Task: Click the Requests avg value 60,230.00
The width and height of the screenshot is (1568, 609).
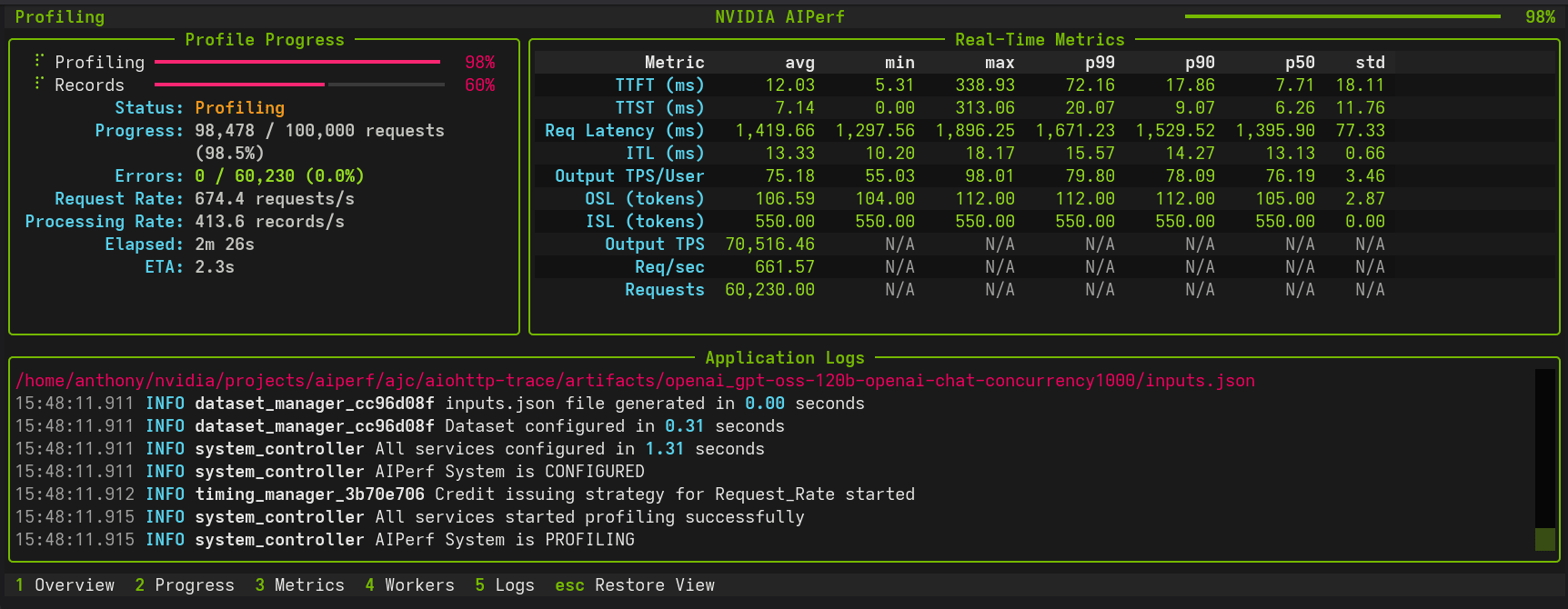Action: (x=769, y=290)
